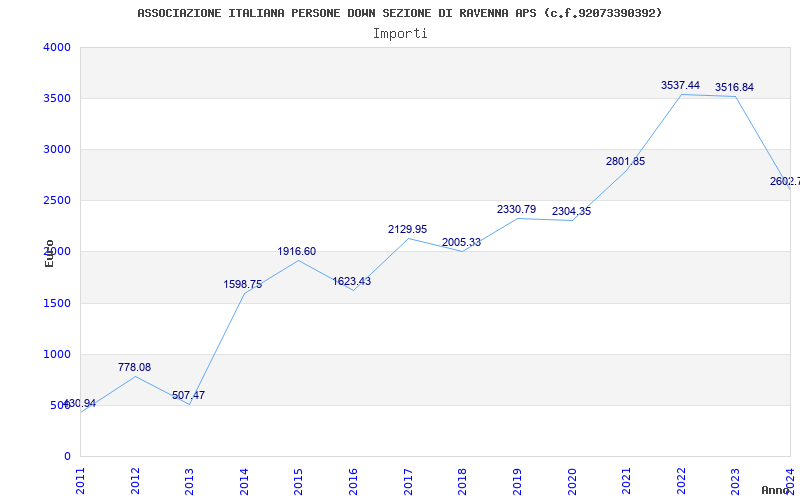Click the x-axis year 2017
The width and height of the screenshot is (800, 500).
(x=408, y=481)
